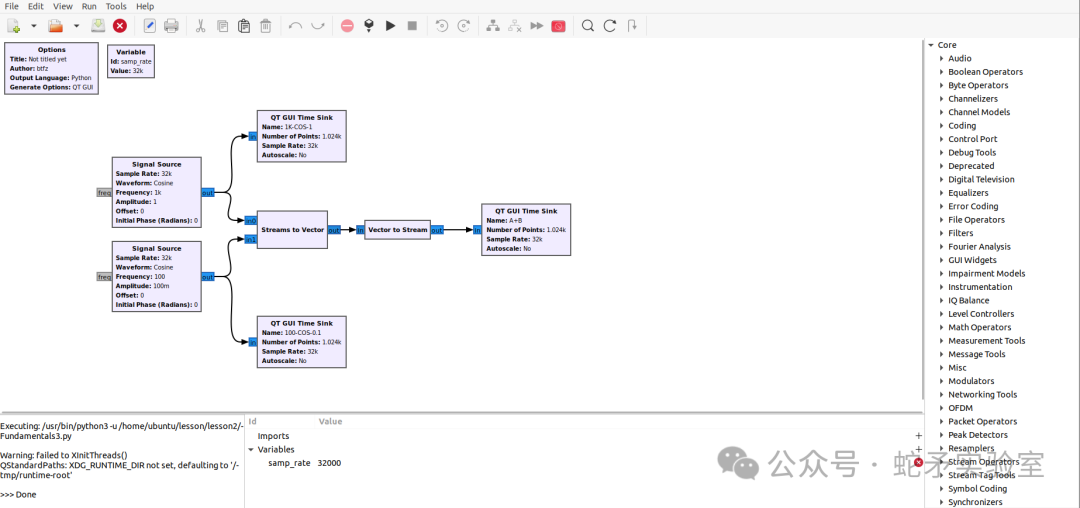Image resolution: width=1080 pixels, height=508 pixels.
Task: Open the find blocks search icon
Action: click(588, 26)
